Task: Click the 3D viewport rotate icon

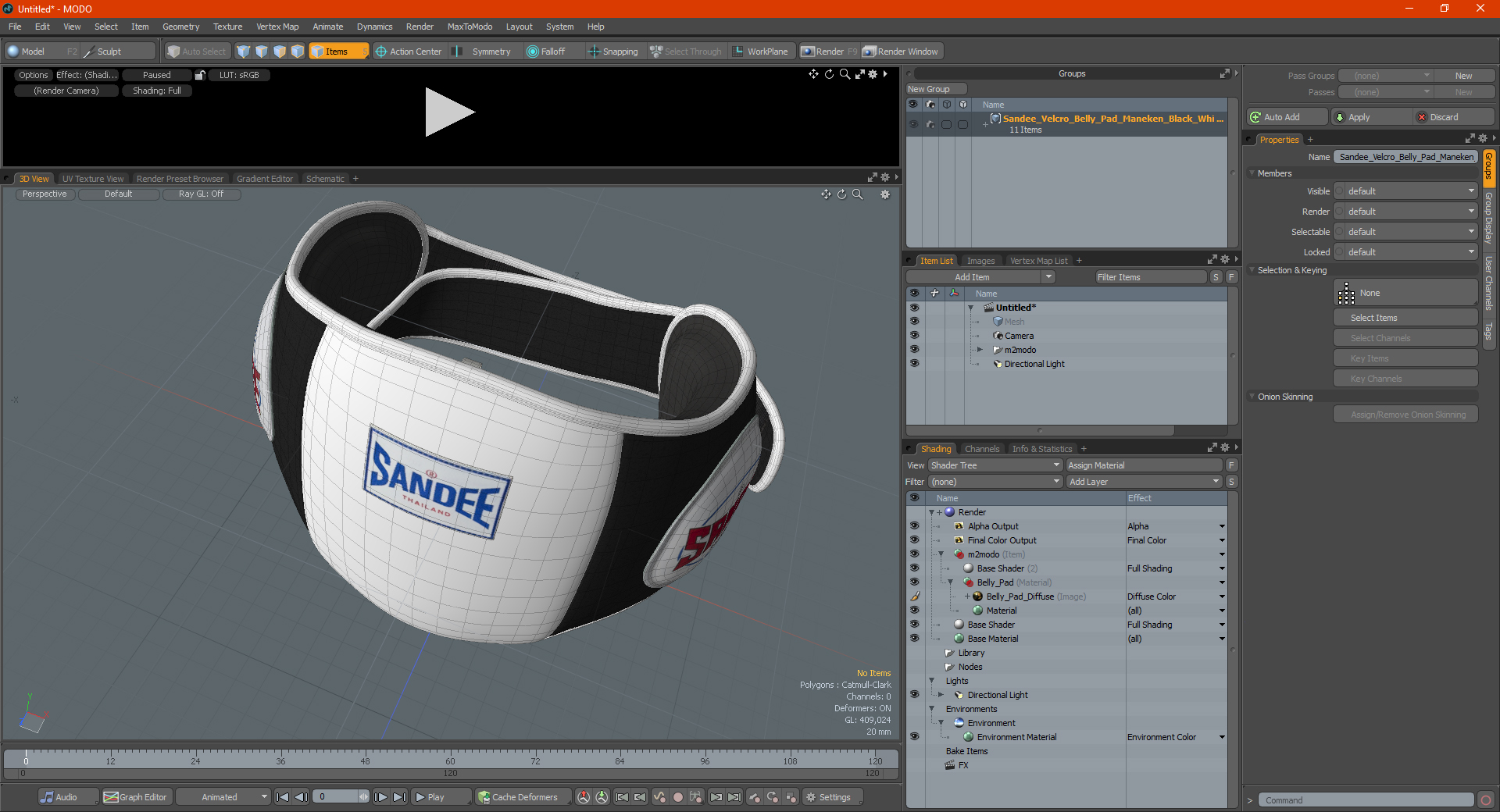Action: coord(842,194)
